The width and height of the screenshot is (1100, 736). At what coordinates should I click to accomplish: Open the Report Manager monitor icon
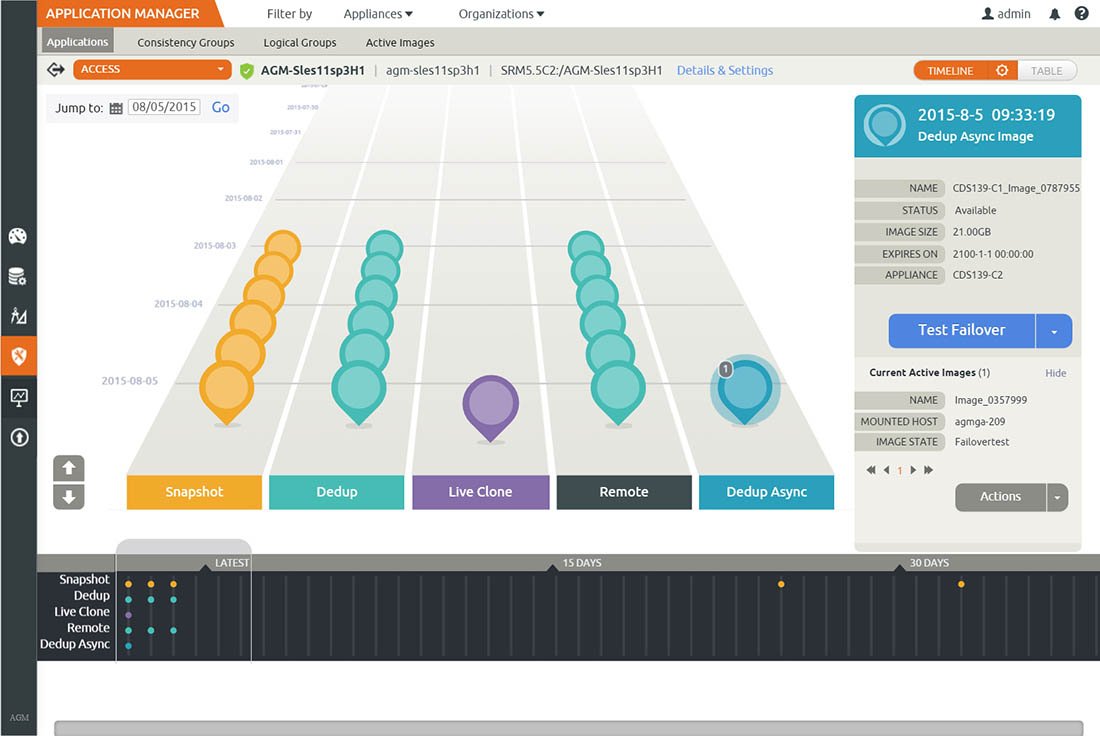(20, 396)
